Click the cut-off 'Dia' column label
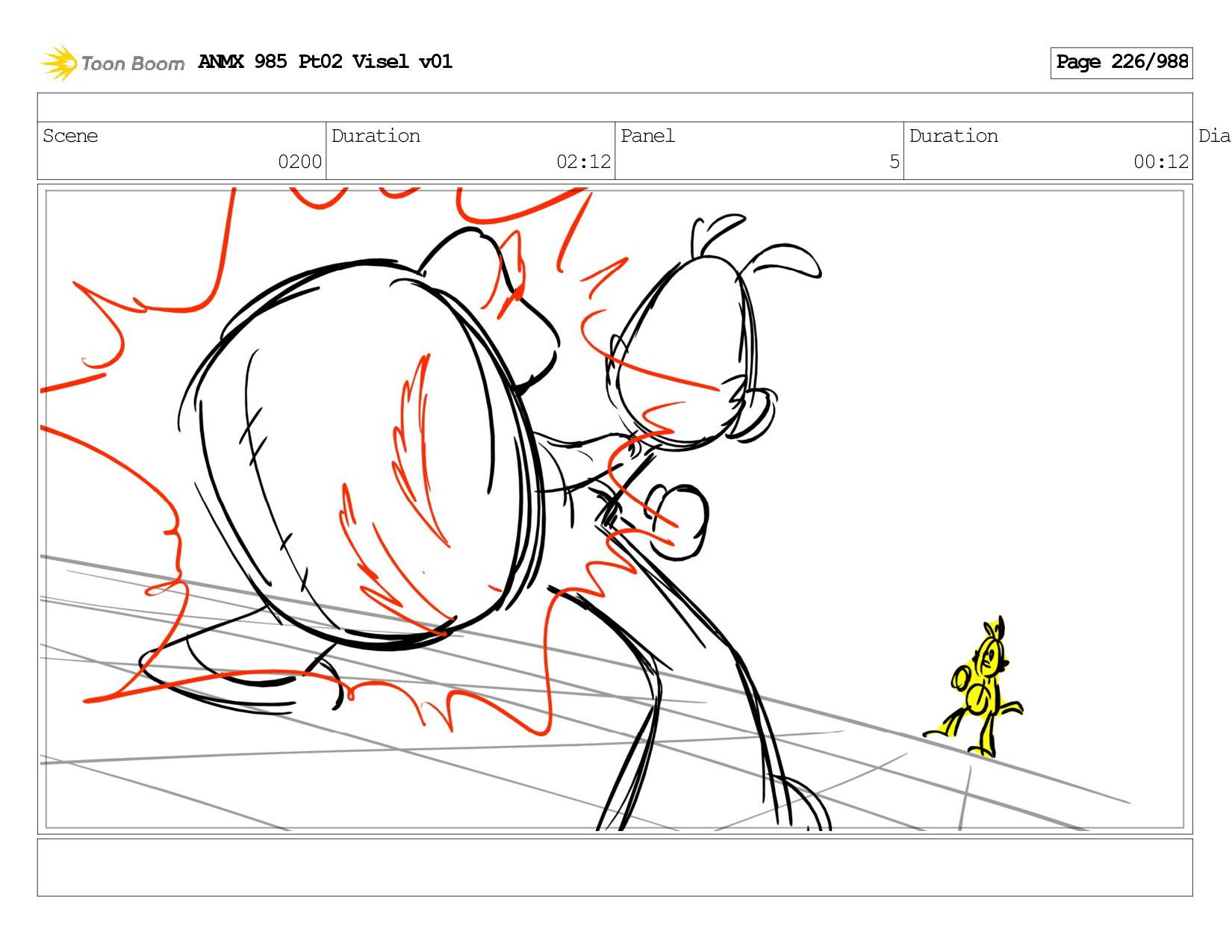This screenshot has width=1232, height=952. [x=1214, y=136]
